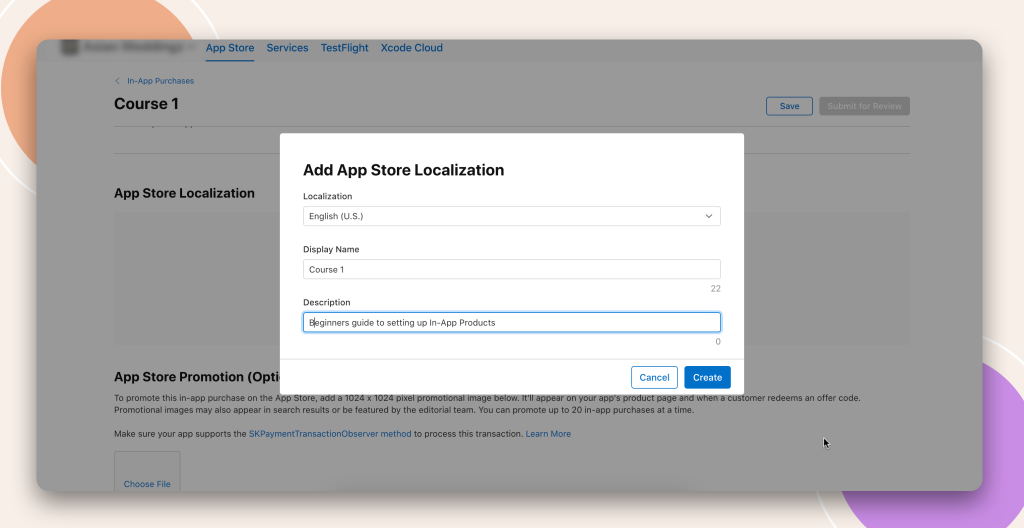
Task: Click the Display Name field containing Course 1
Action: pyautogui.click(x=511, y=269)
